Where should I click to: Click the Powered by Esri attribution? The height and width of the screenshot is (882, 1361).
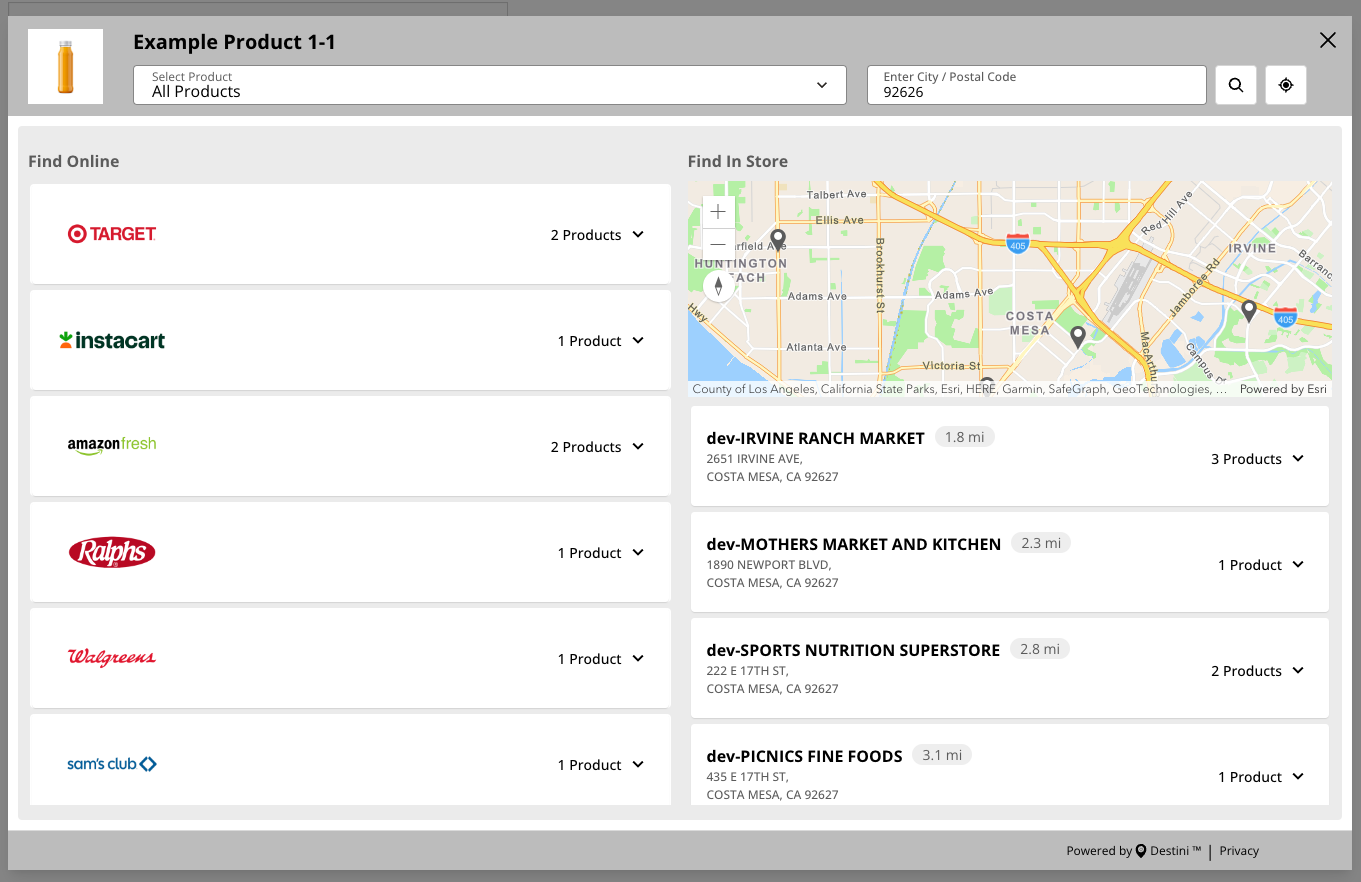1283,389
